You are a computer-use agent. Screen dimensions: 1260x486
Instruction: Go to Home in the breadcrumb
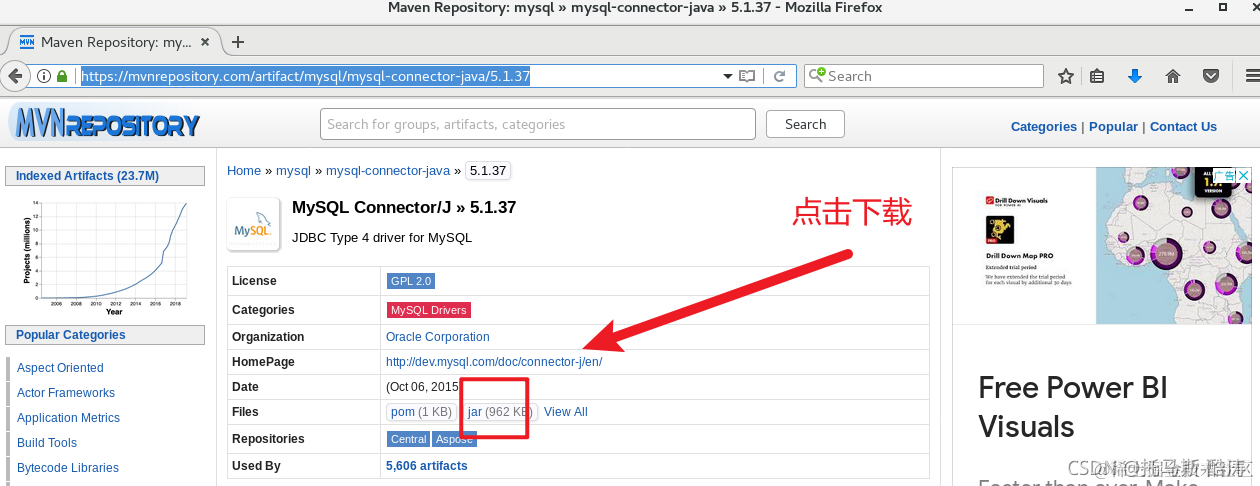pyautogui.click(x=244, y=171)
